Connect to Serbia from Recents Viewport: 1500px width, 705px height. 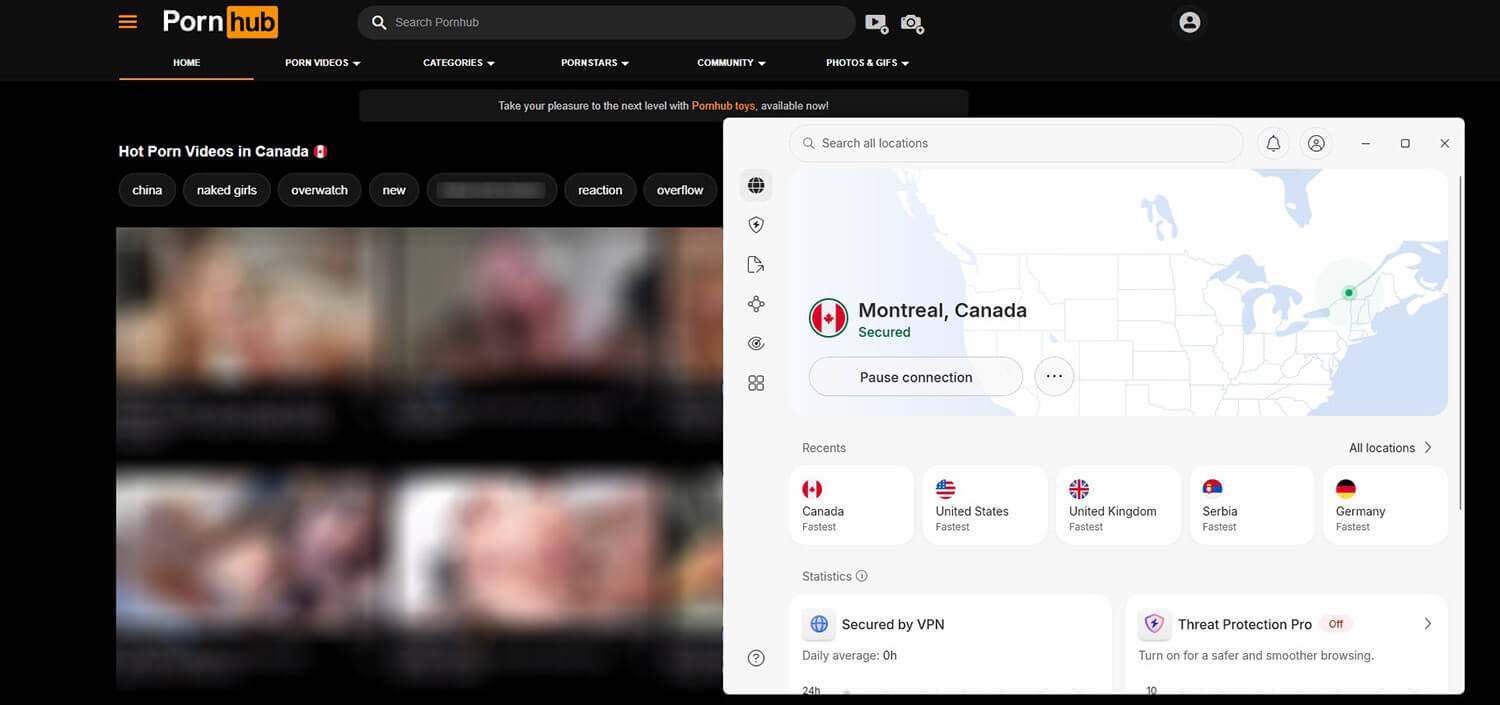[1252, 505]
